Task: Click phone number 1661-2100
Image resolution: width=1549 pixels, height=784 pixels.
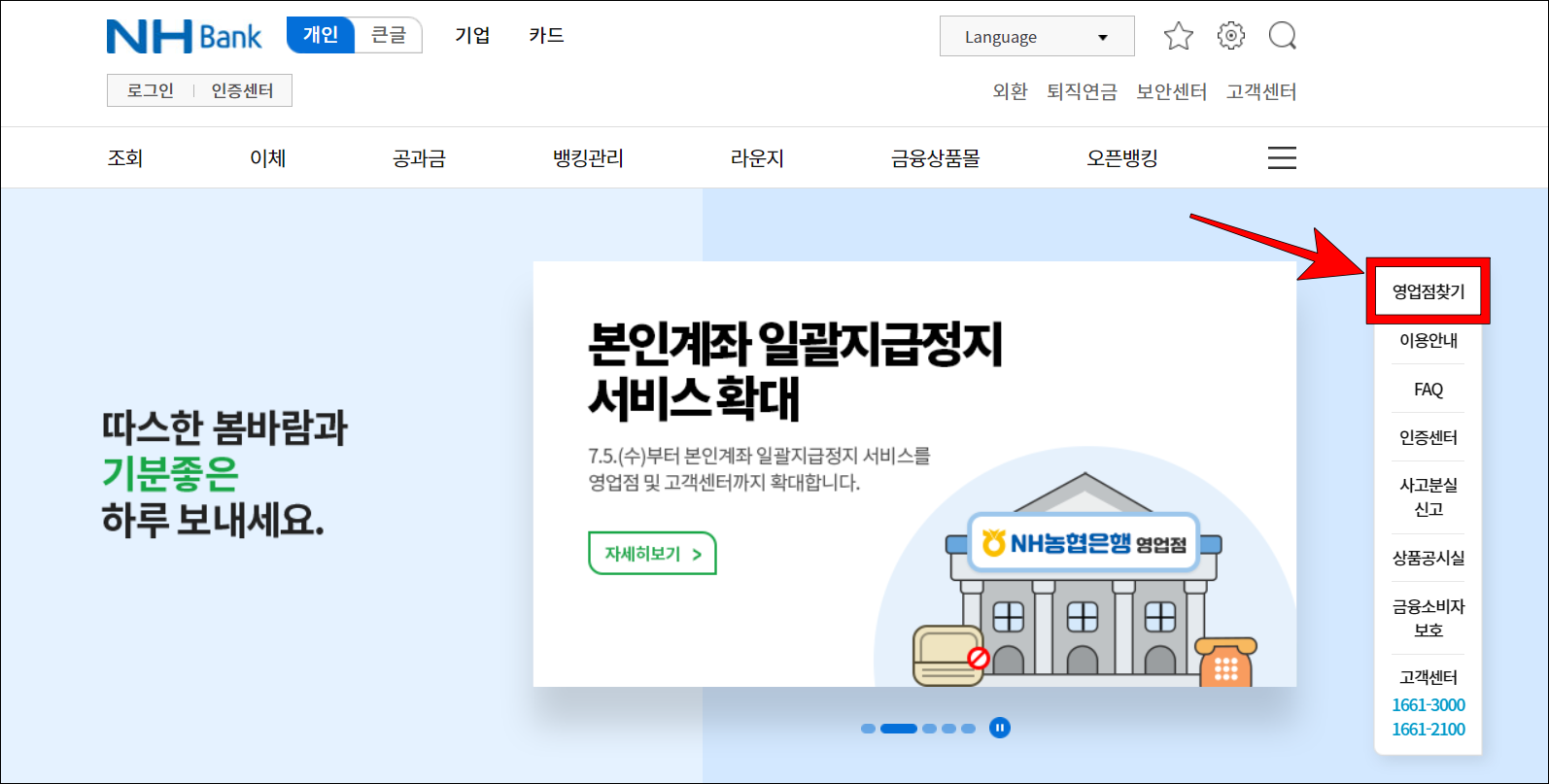Action: coord(1428,729)
